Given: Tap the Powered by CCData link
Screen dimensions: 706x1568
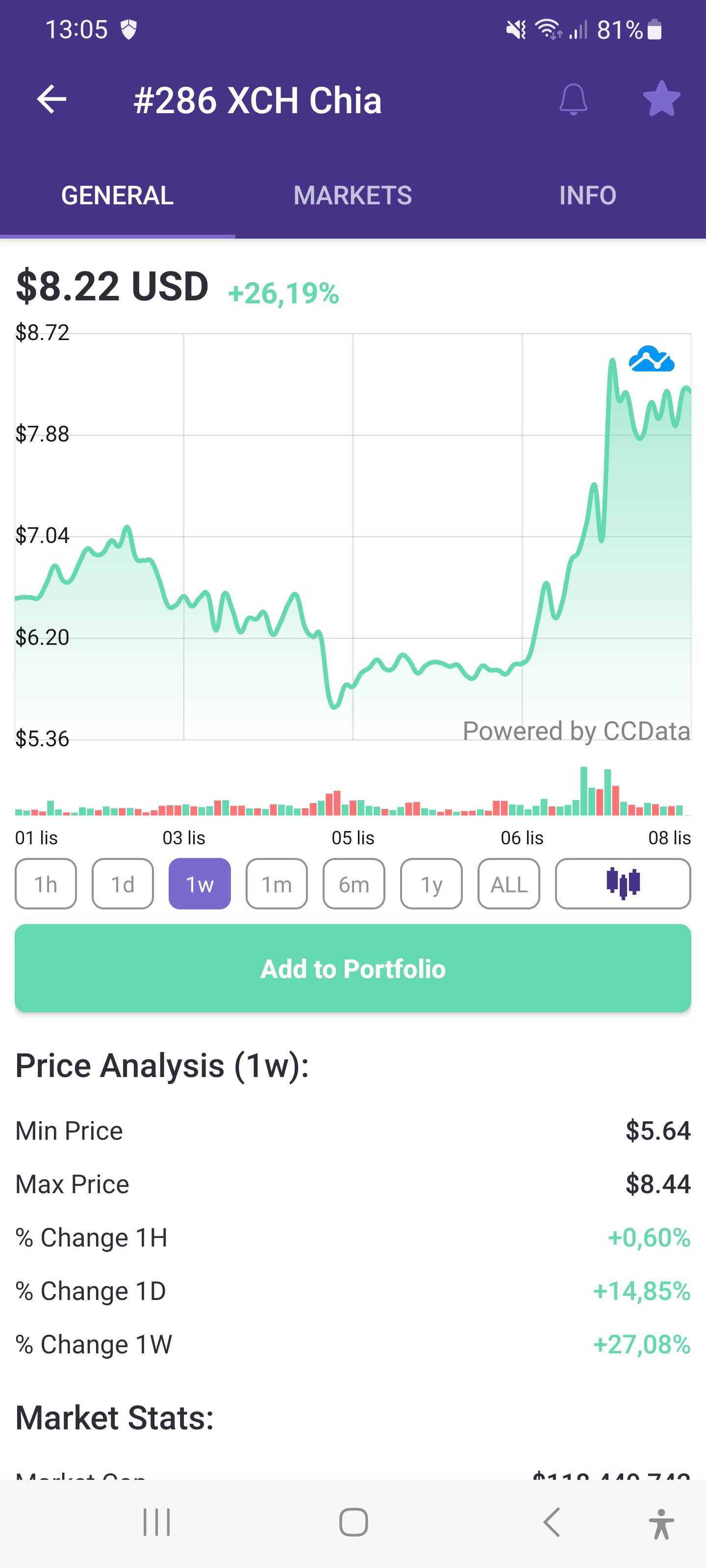Looking at the screenshot, I should (x=576, y=731).
